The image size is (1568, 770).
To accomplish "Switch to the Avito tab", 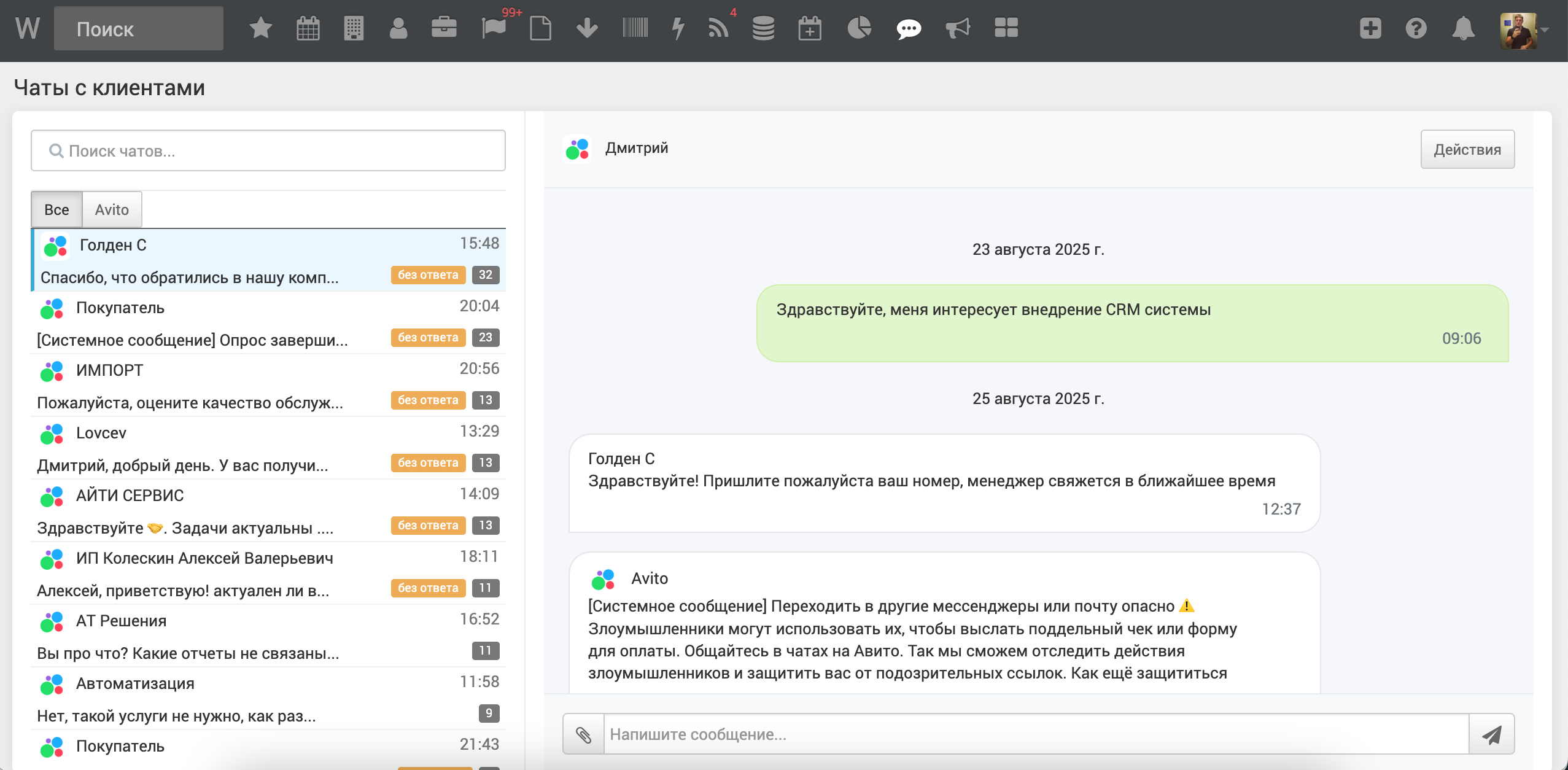I will (112, 210).
